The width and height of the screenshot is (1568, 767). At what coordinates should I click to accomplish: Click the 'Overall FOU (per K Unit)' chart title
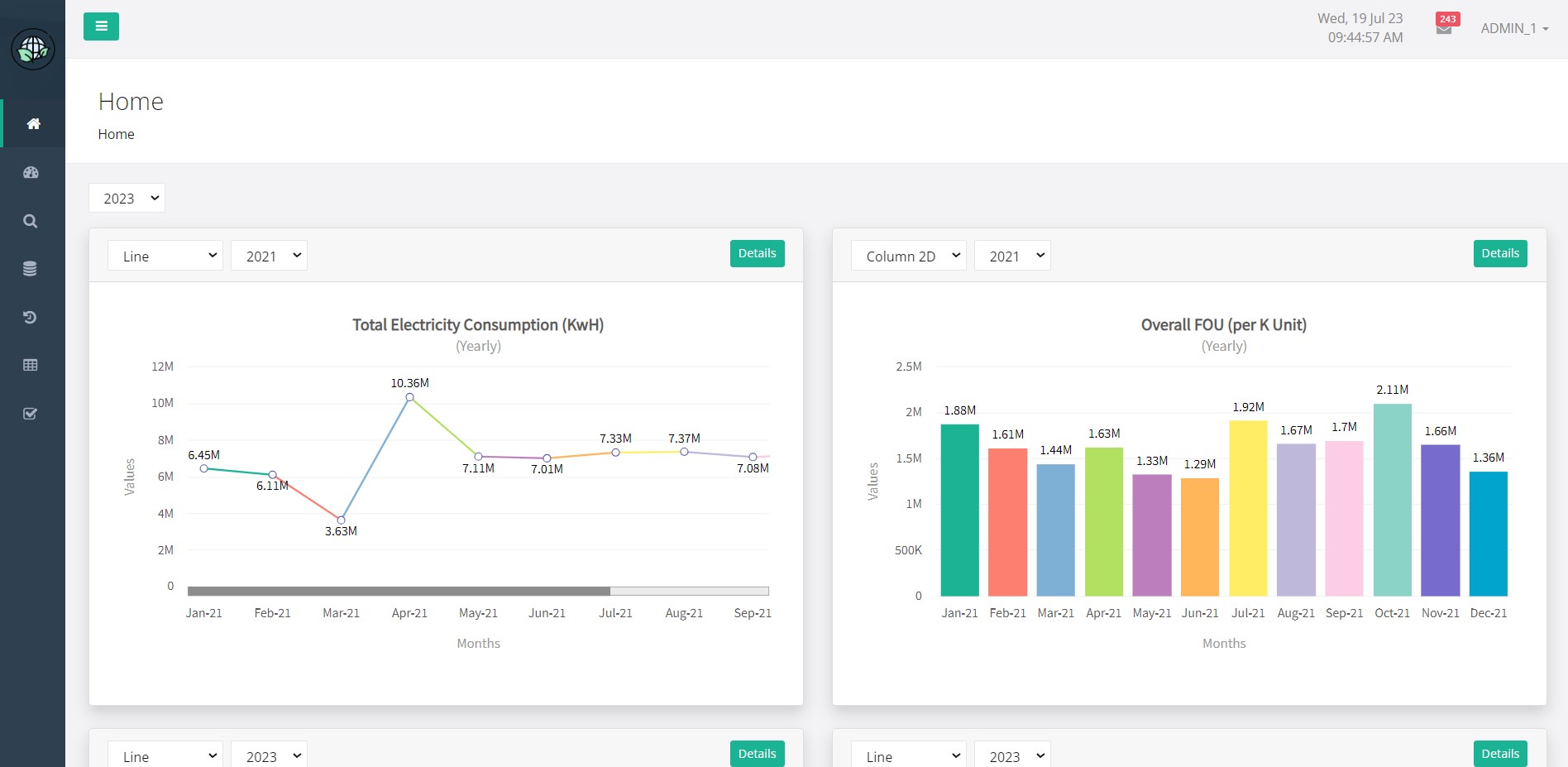pyautogui.click(x=1224, y=325)
